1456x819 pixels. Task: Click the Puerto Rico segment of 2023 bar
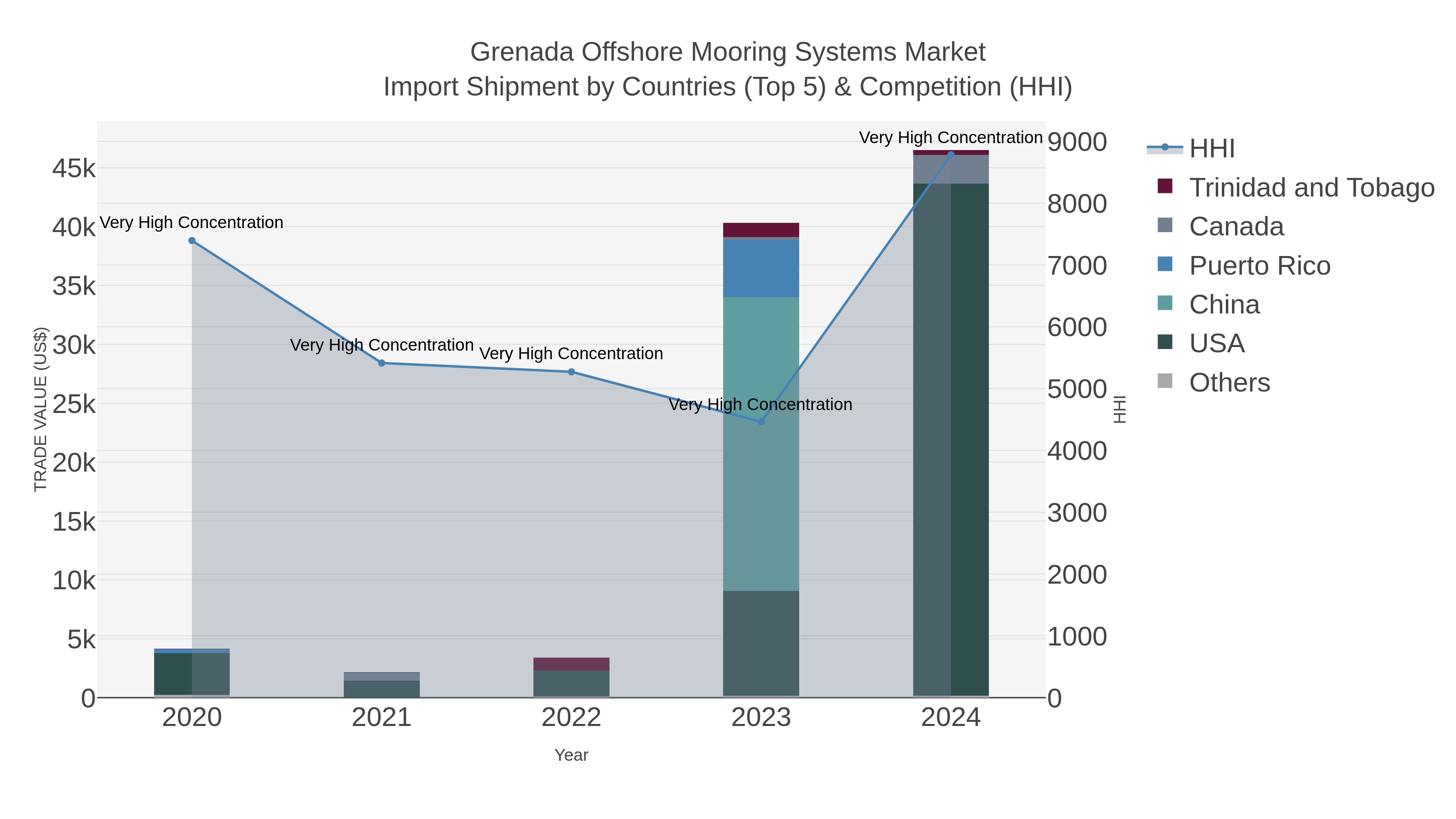(x=761, y=269)
